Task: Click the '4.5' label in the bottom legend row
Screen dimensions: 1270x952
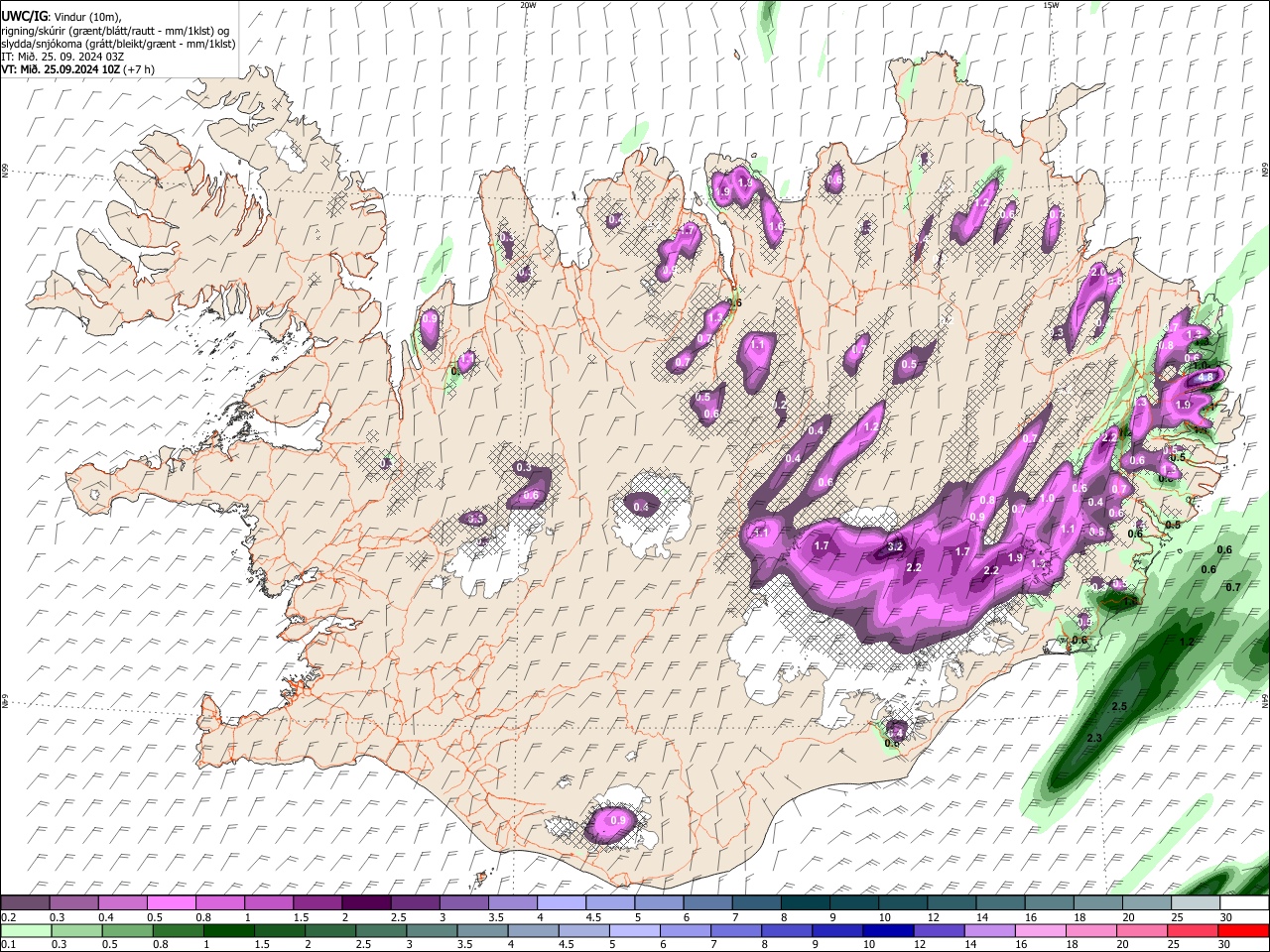Action: click(566, 944)
